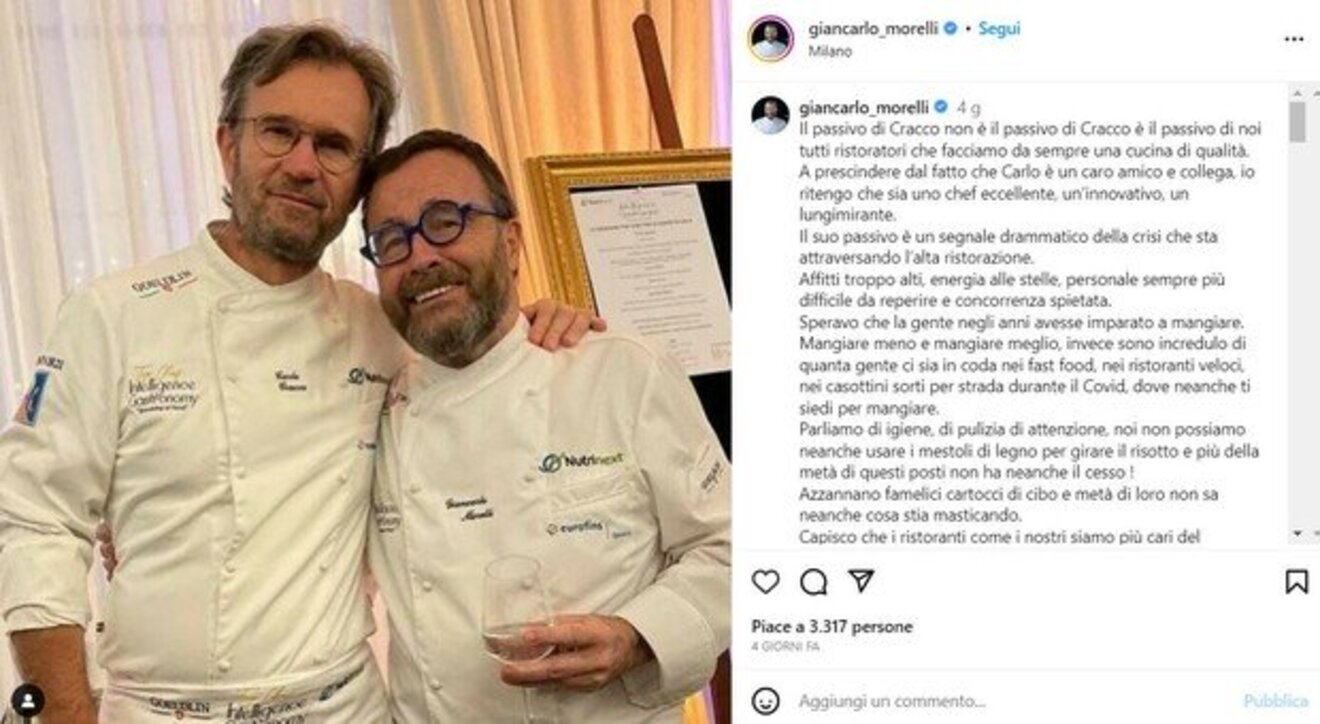Click the photo of two chefs
The width and height of the screenshot is (1320, 724).
(365, 362)
